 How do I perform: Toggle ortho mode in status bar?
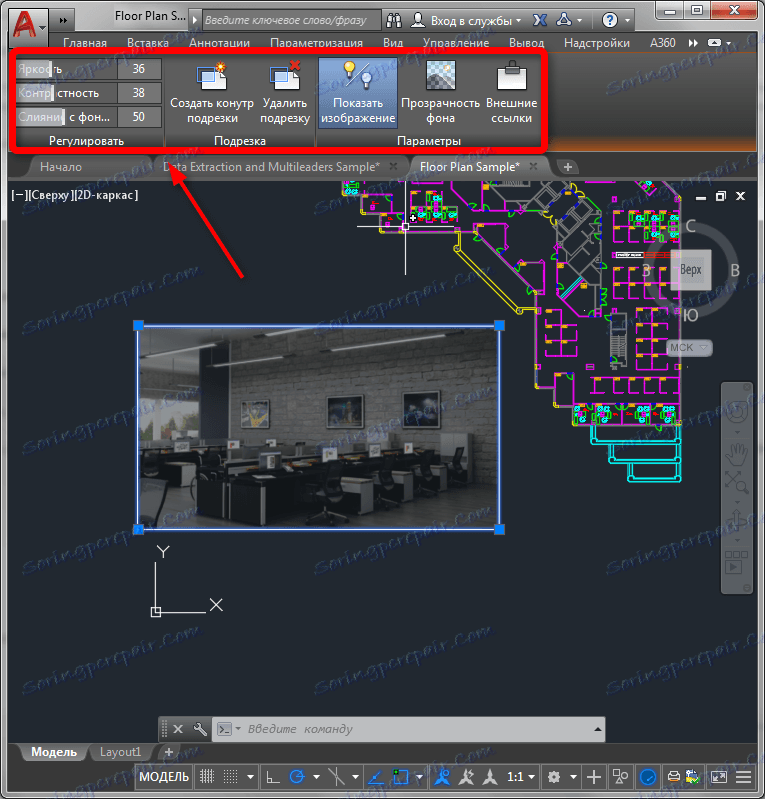pos(273,776)
